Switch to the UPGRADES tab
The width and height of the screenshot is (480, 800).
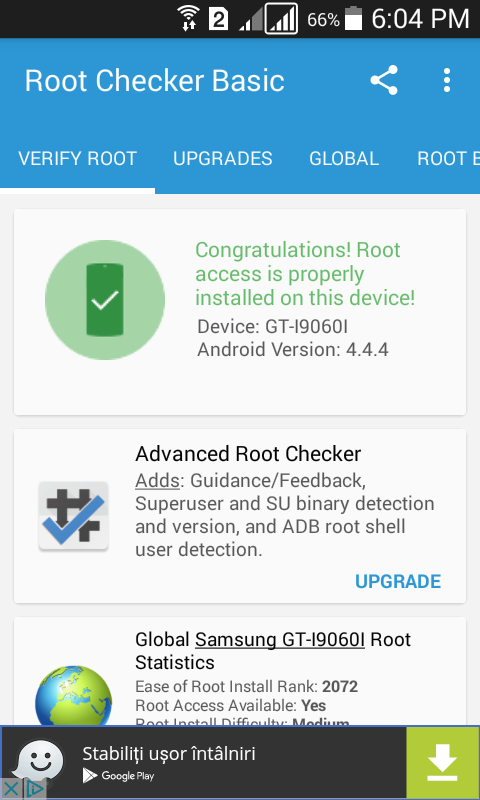(223, 159)
